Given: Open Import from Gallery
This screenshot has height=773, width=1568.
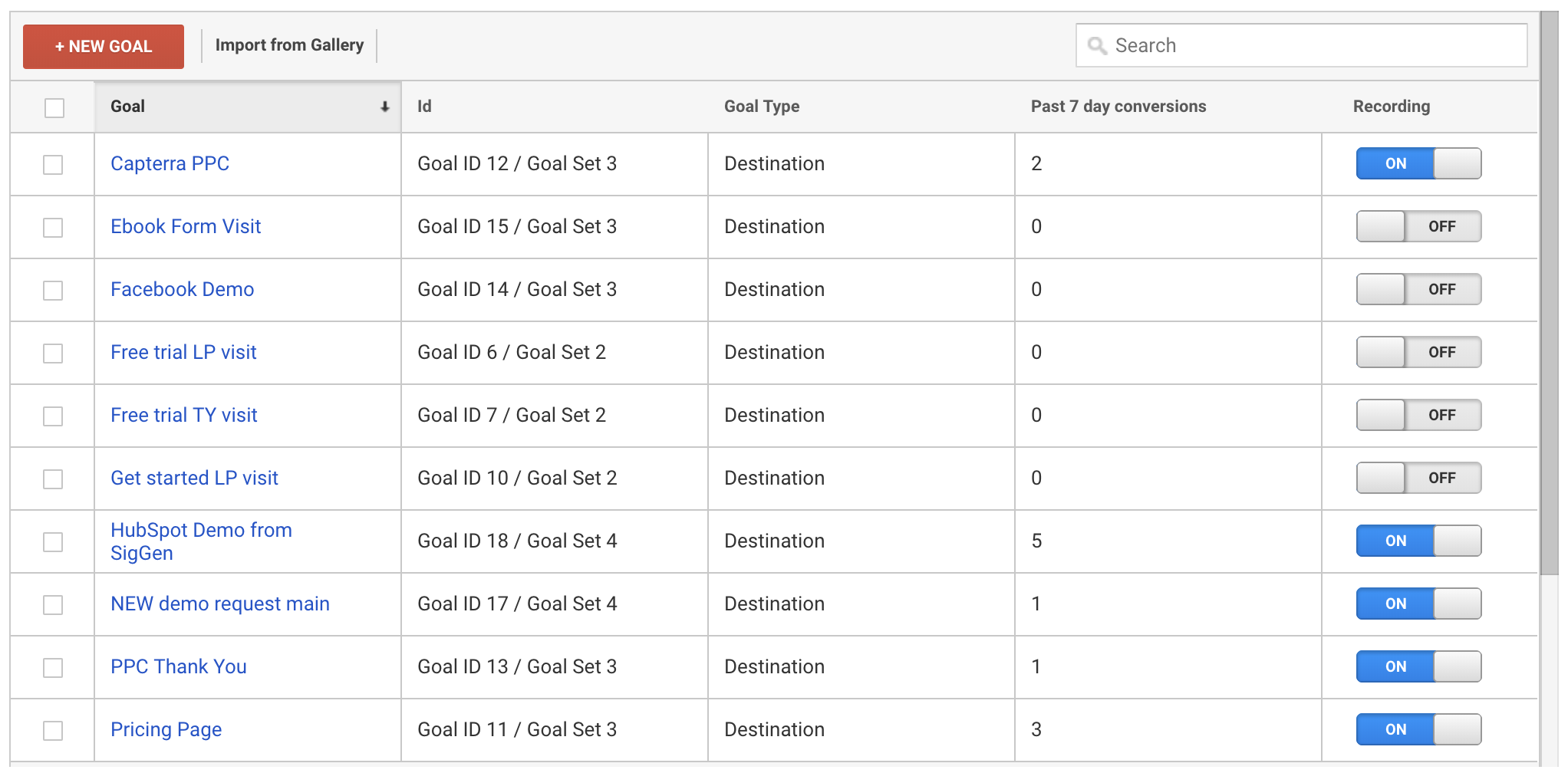Looking at the screenshot, I should tap(289, 45).
